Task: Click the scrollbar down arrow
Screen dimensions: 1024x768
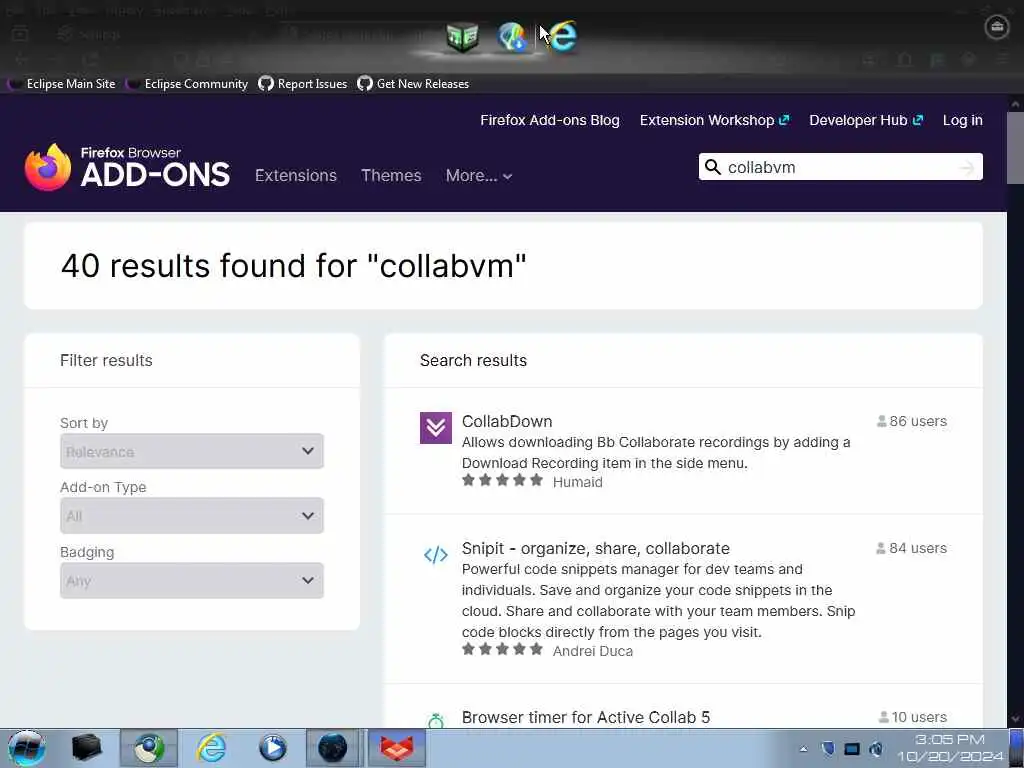Action: pos(1016,718)
